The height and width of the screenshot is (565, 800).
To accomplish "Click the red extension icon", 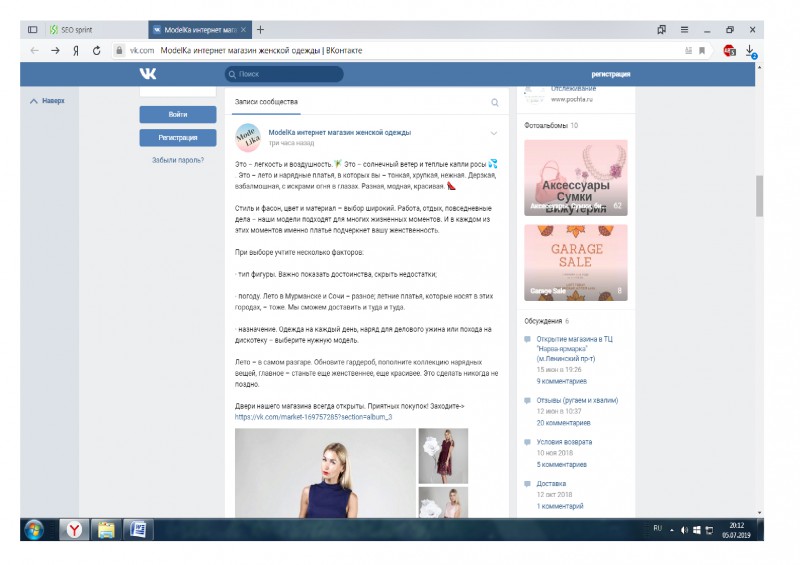I will coord(729,51).
